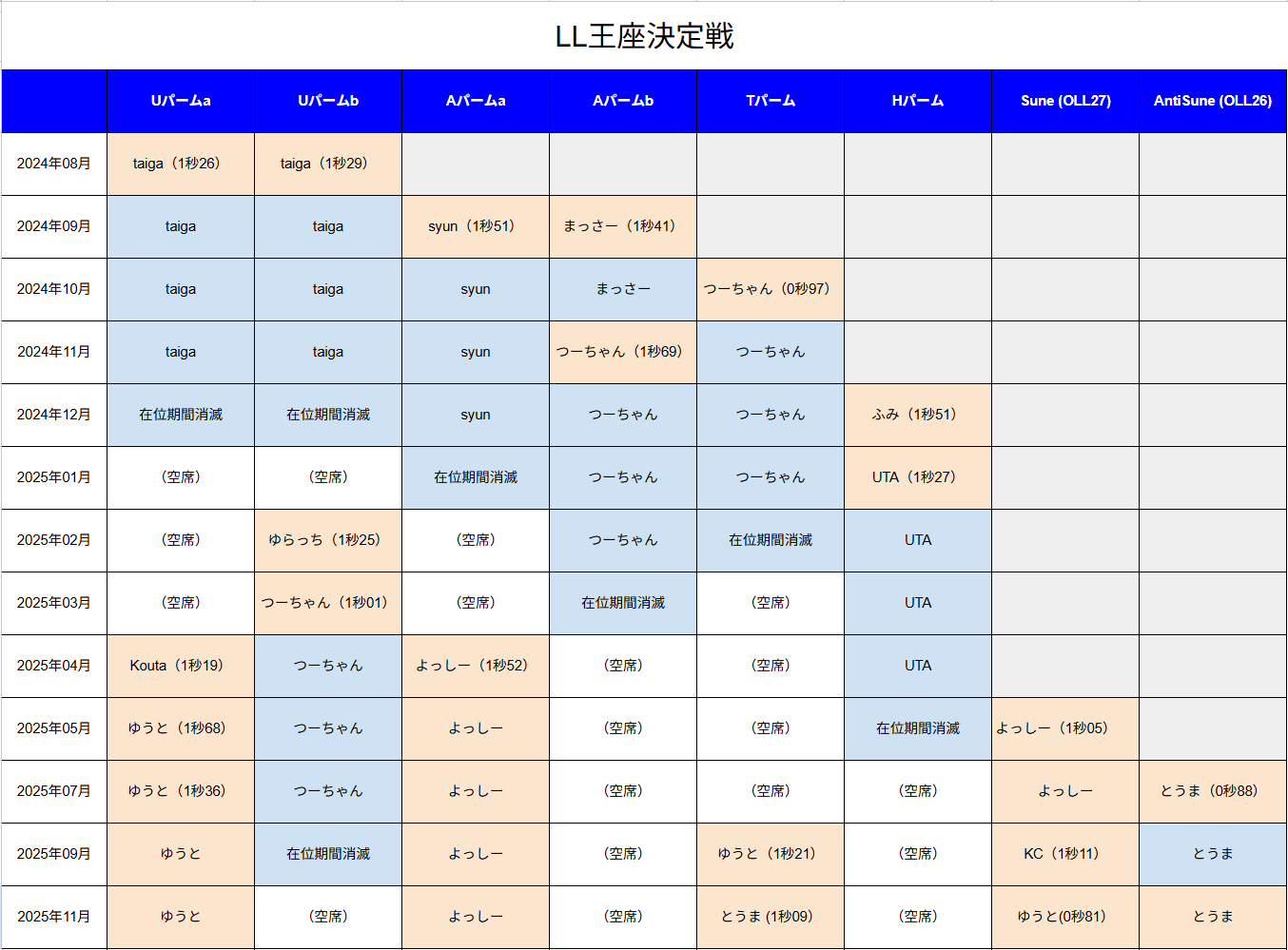Image resolution: width=1288 pixels, height=950 pixels.
Task: Click the つーちゃん（0秒97）cell
Action: coord(771,289)
